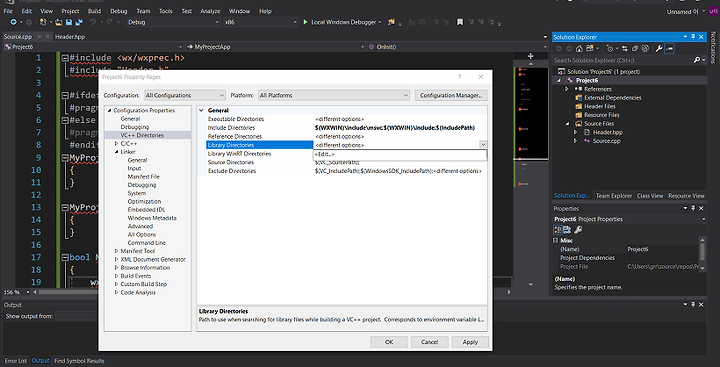Start the Local Windows Debugger
This screenshot has width=720, height=367.
coord(341,22)
